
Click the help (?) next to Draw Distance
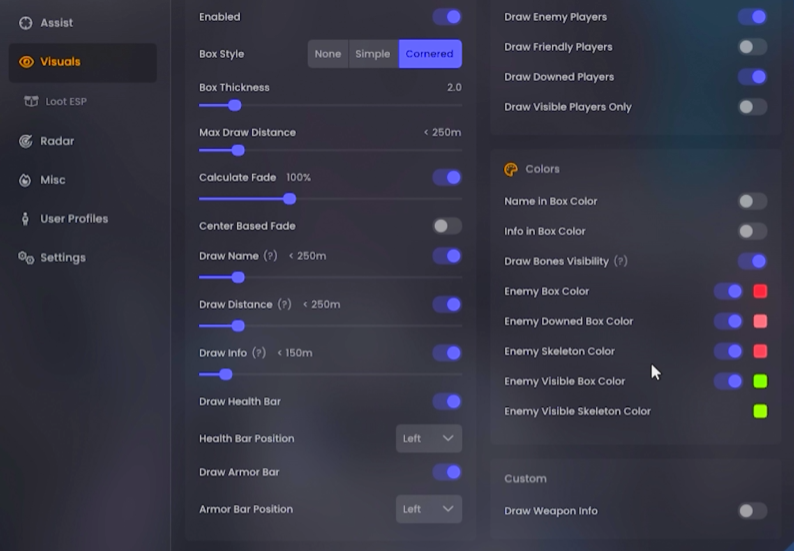point(285,304)
